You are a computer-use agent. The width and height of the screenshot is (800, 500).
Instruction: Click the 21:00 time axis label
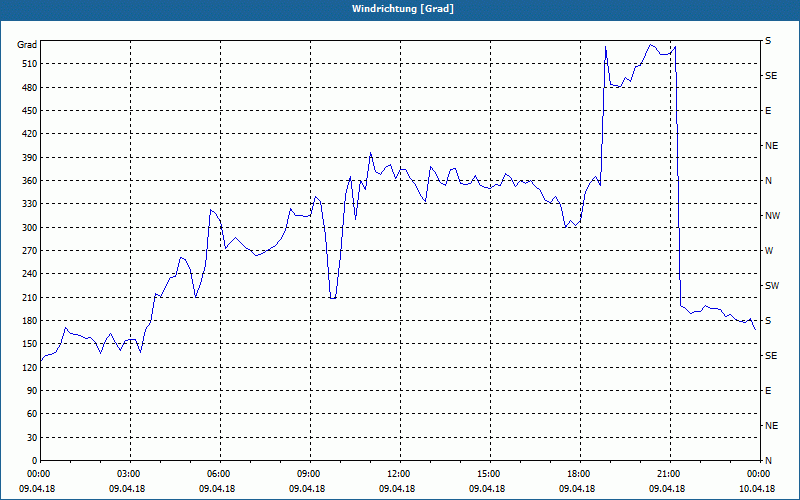pos(670,474)
